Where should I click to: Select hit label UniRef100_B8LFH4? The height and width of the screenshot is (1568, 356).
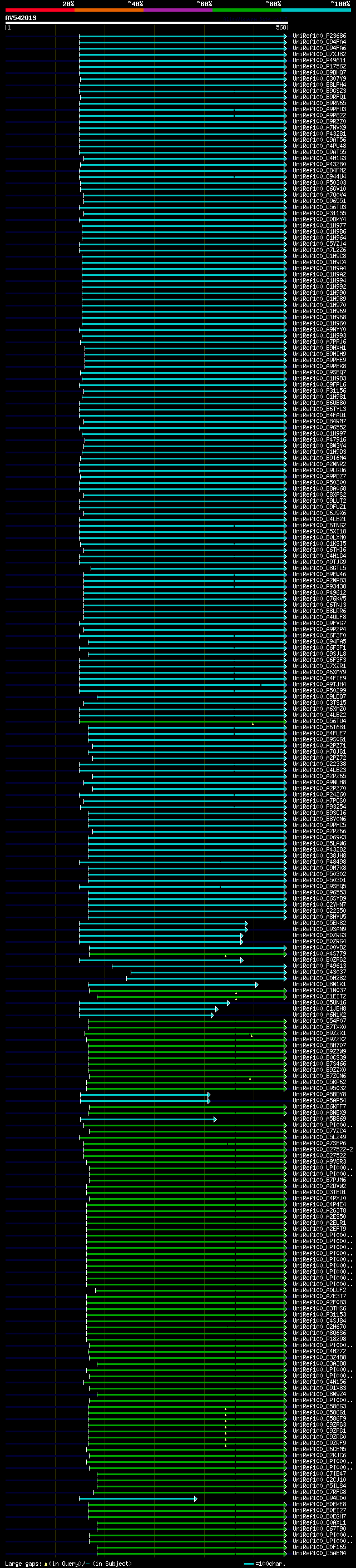pyautogui.click(x=319, y=85)
